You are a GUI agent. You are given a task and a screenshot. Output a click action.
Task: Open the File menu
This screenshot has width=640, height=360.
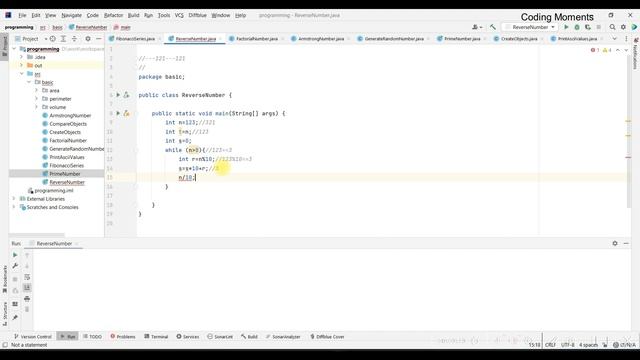22,15
